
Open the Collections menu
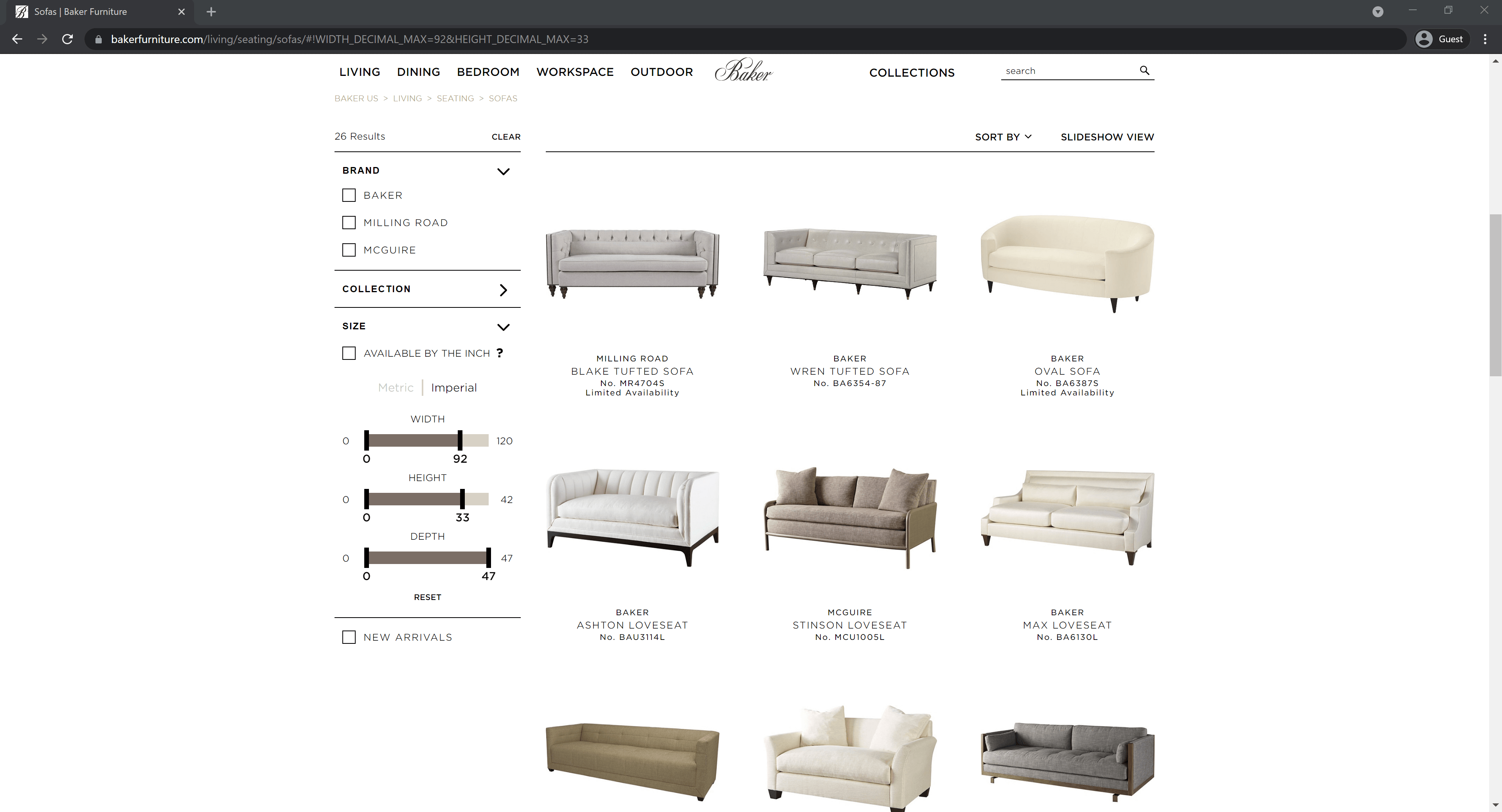(x=912, y=73)
